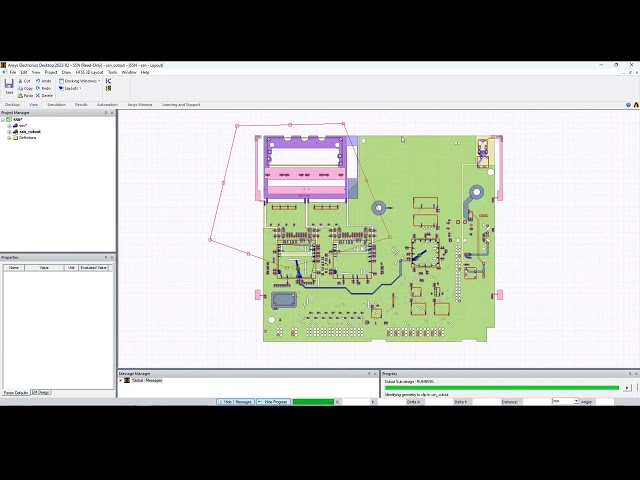Expand the Definitions folder node

click(x=9, y=138)
